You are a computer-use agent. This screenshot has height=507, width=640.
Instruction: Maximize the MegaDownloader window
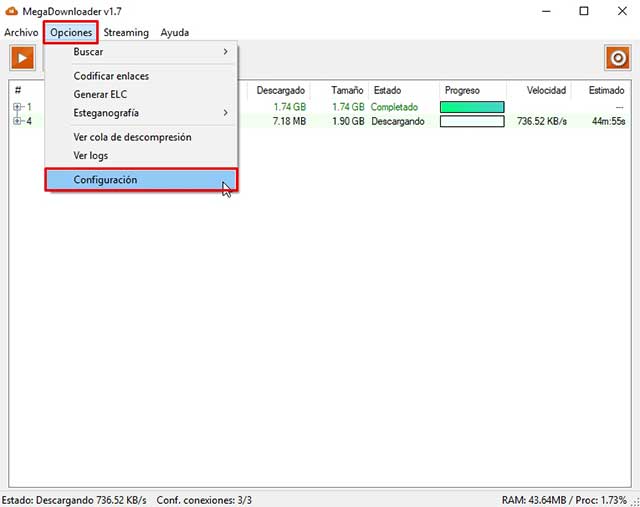[584, 11]
